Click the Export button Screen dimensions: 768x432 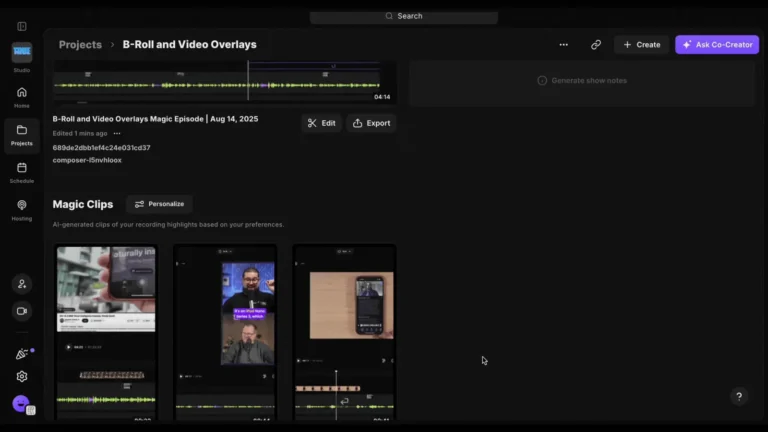(371, 123)
